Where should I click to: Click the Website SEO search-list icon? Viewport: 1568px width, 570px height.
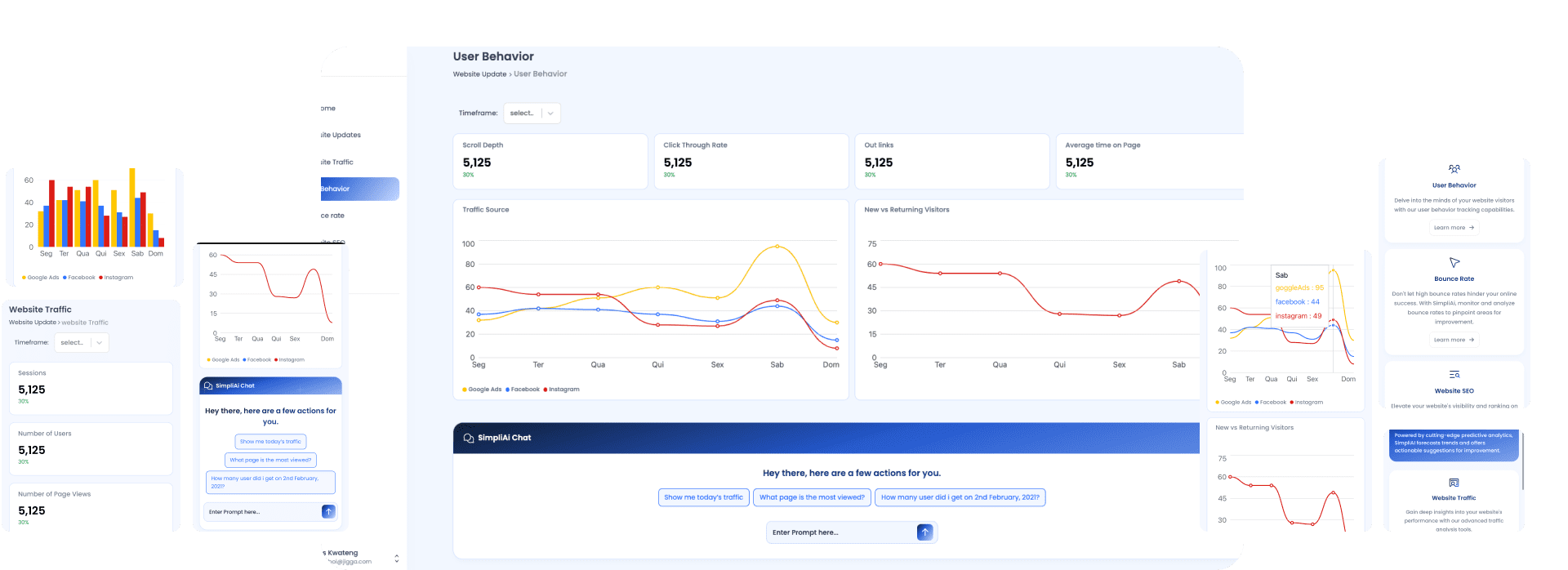coord(1454,375)
